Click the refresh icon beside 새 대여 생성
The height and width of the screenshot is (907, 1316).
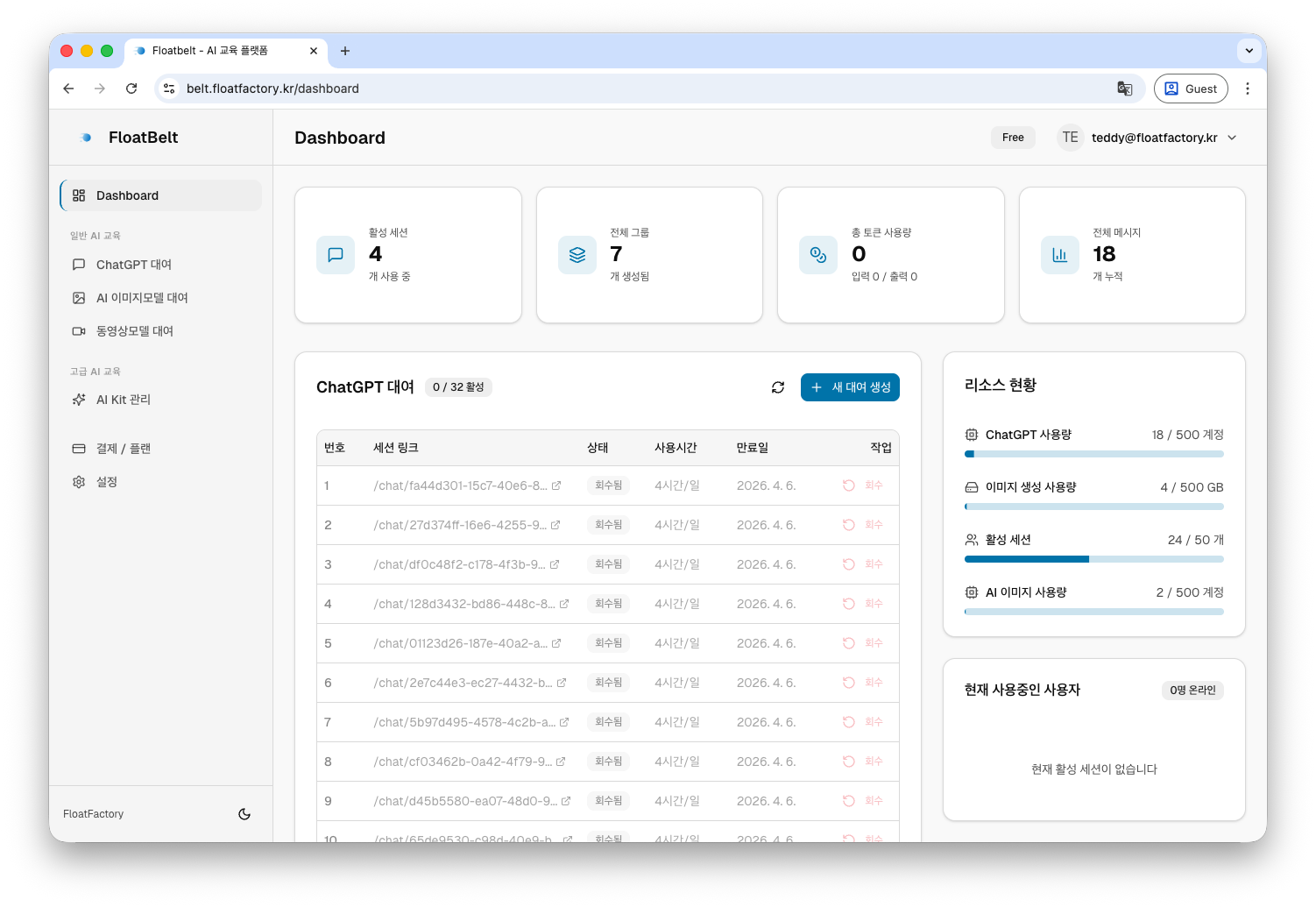[x=777, y=387]
